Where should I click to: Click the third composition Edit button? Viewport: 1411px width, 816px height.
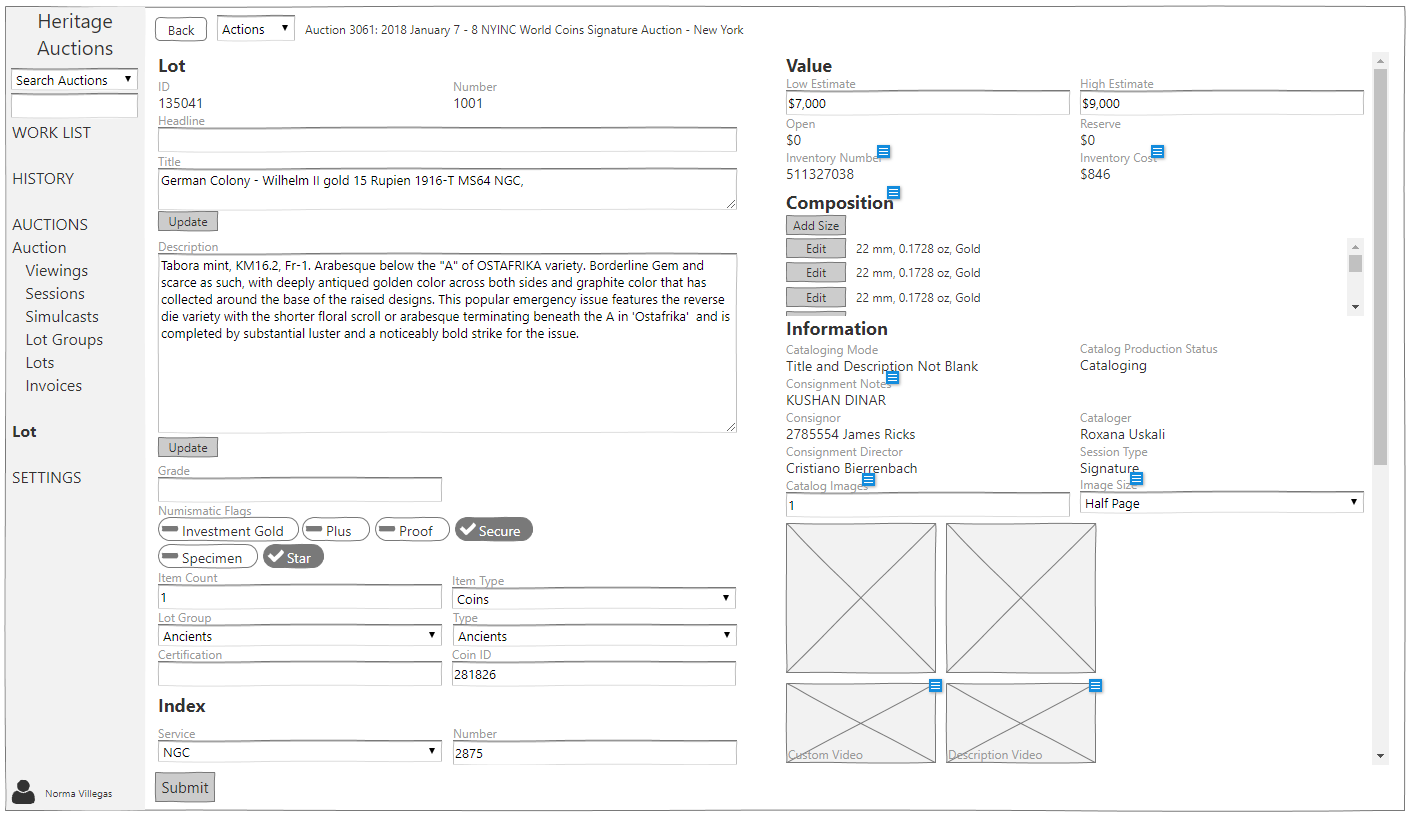point(816,298)
